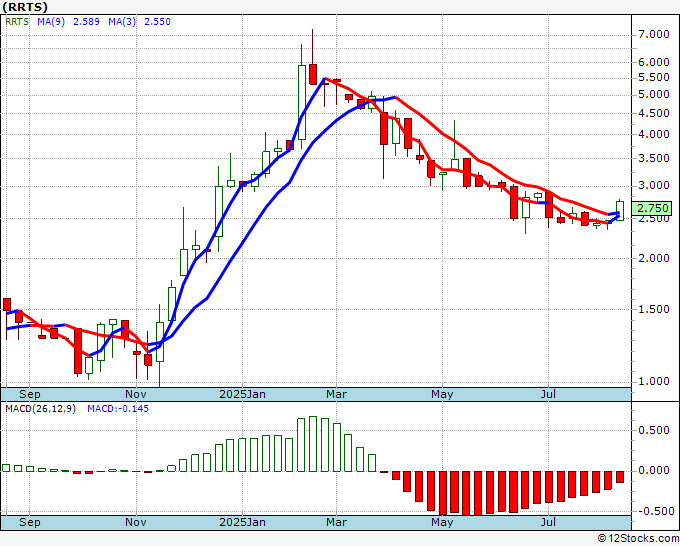Click the 5.500 price axis label
This screenshot has width=680, height=546.
pos(654,78)
